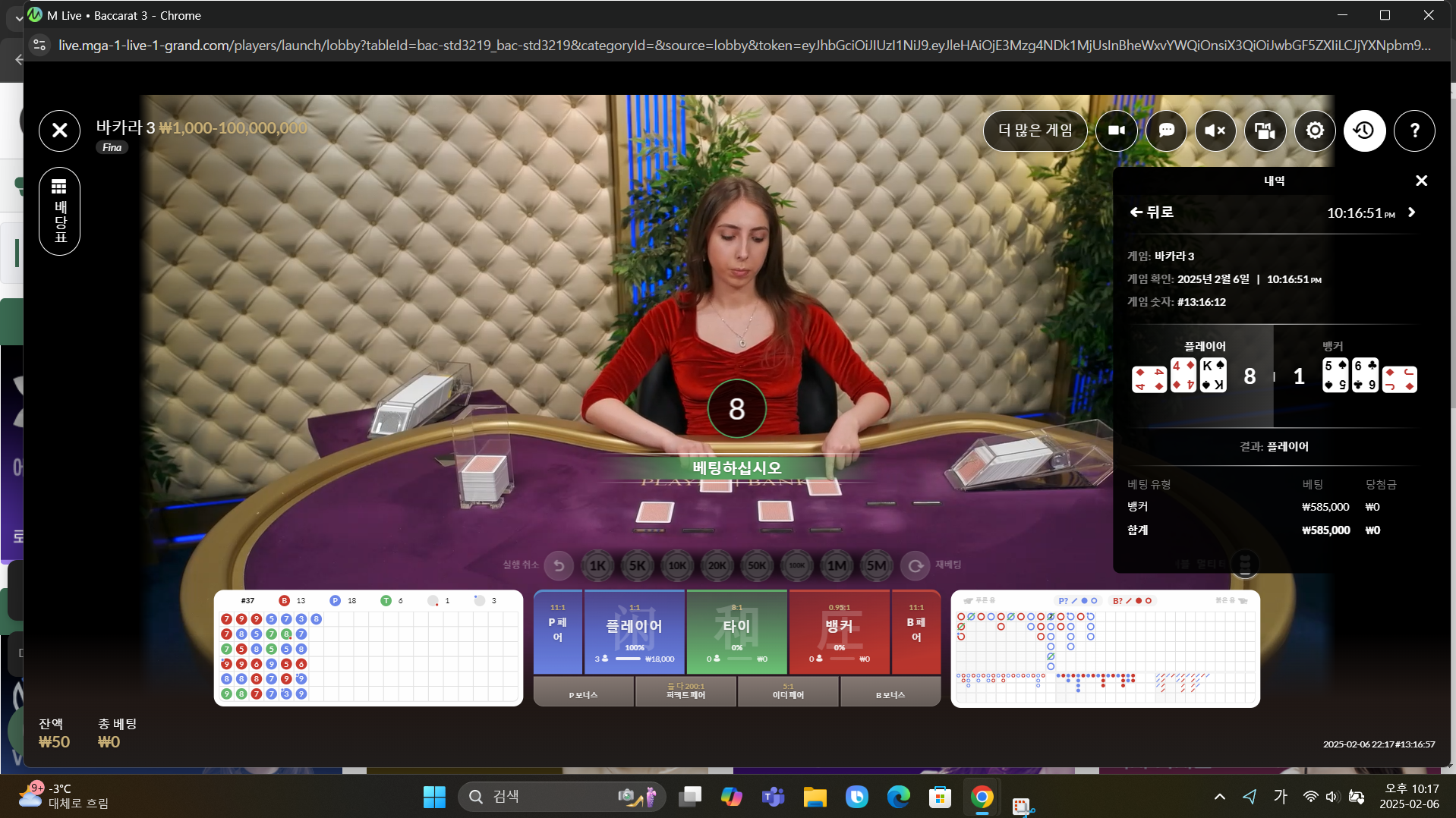
Task: Unmute the sound speaker icon
Action: [x=1215, y=131]
